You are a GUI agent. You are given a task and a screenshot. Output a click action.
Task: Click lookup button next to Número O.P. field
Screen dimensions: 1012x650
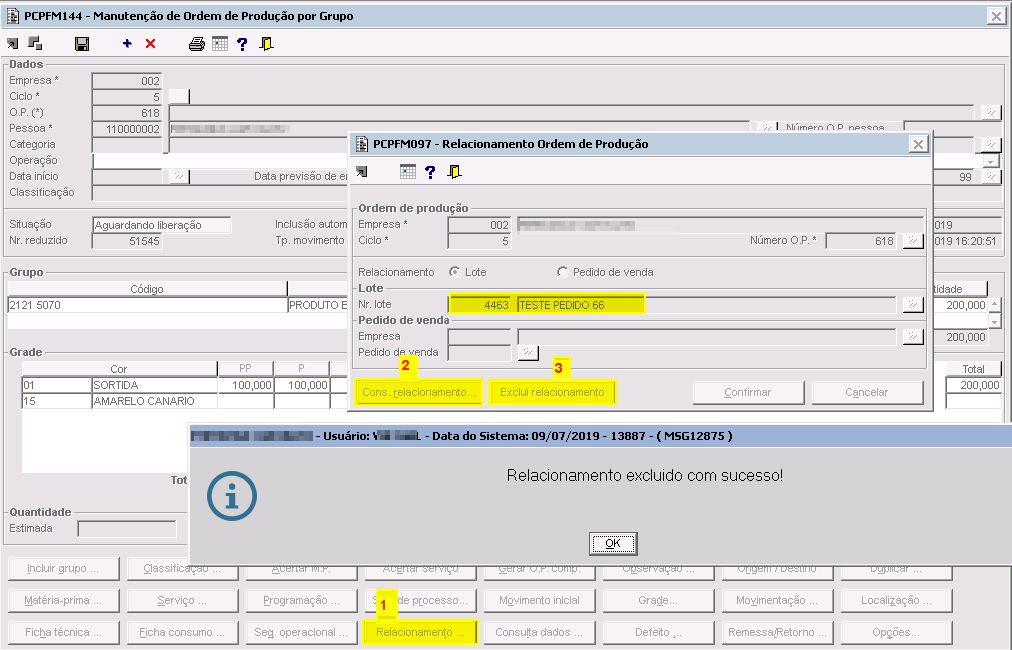coord(913,241)
